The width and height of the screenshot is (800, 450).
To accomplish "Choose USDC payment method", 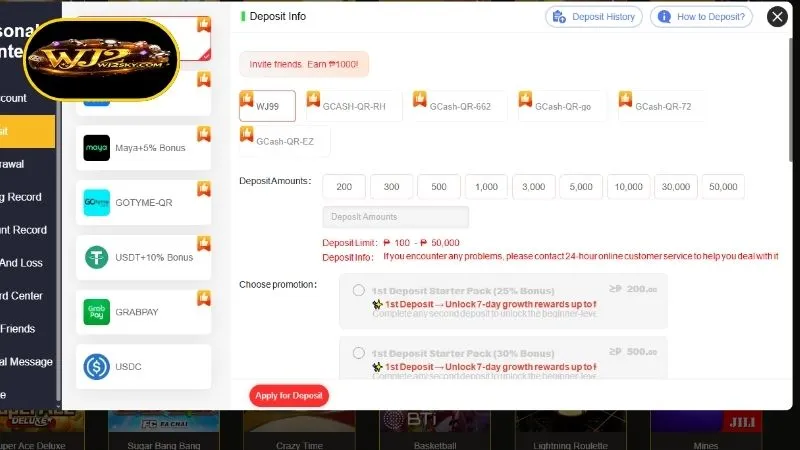I will [143, 366].
